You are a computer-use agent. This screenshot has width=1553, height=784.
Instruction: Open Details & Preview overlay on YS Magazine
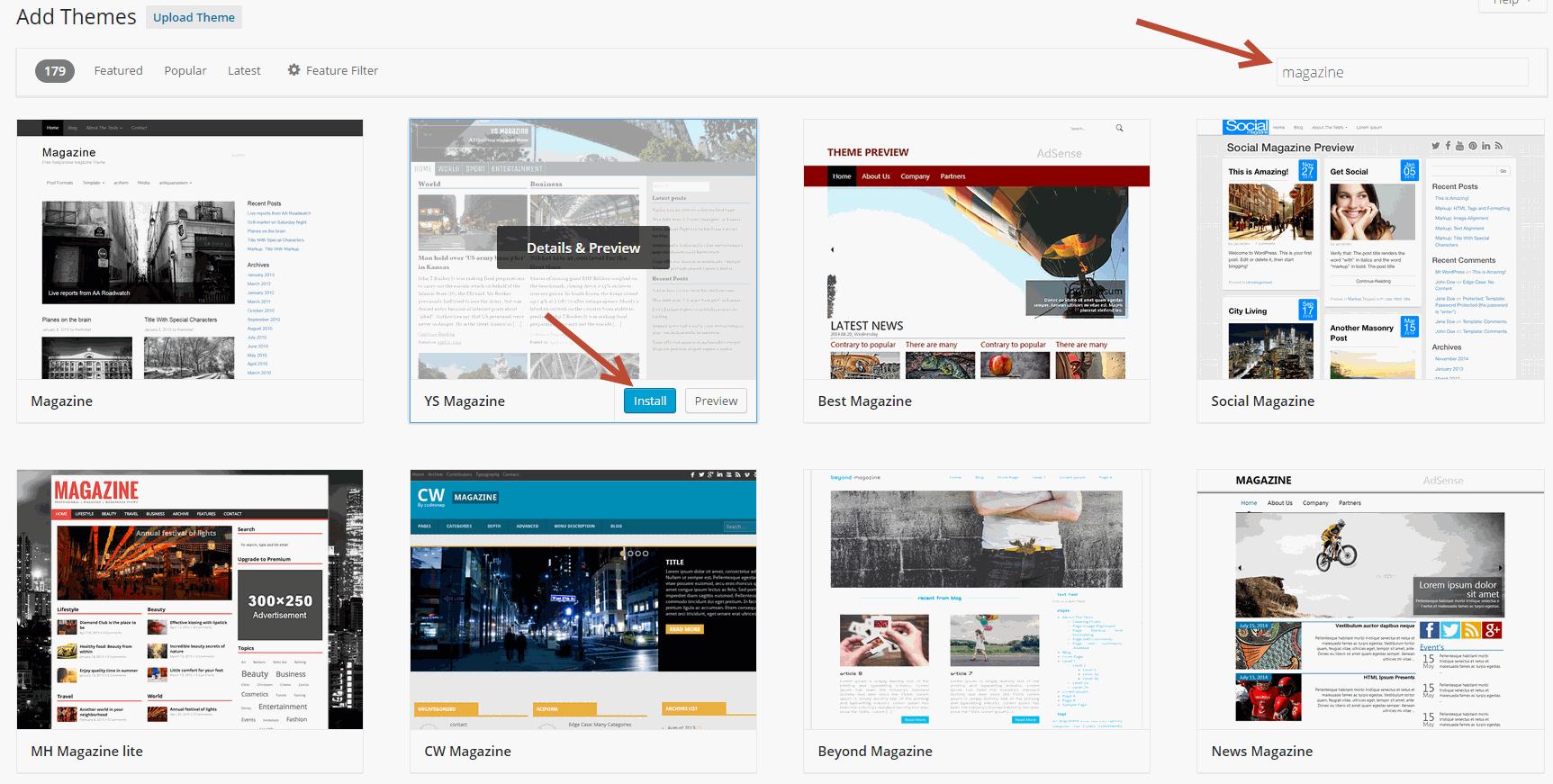coord(582,248)
